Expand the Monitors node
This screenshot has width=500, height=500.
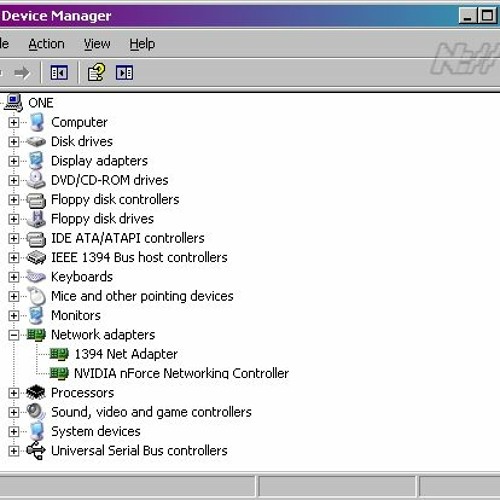point(14,316)
